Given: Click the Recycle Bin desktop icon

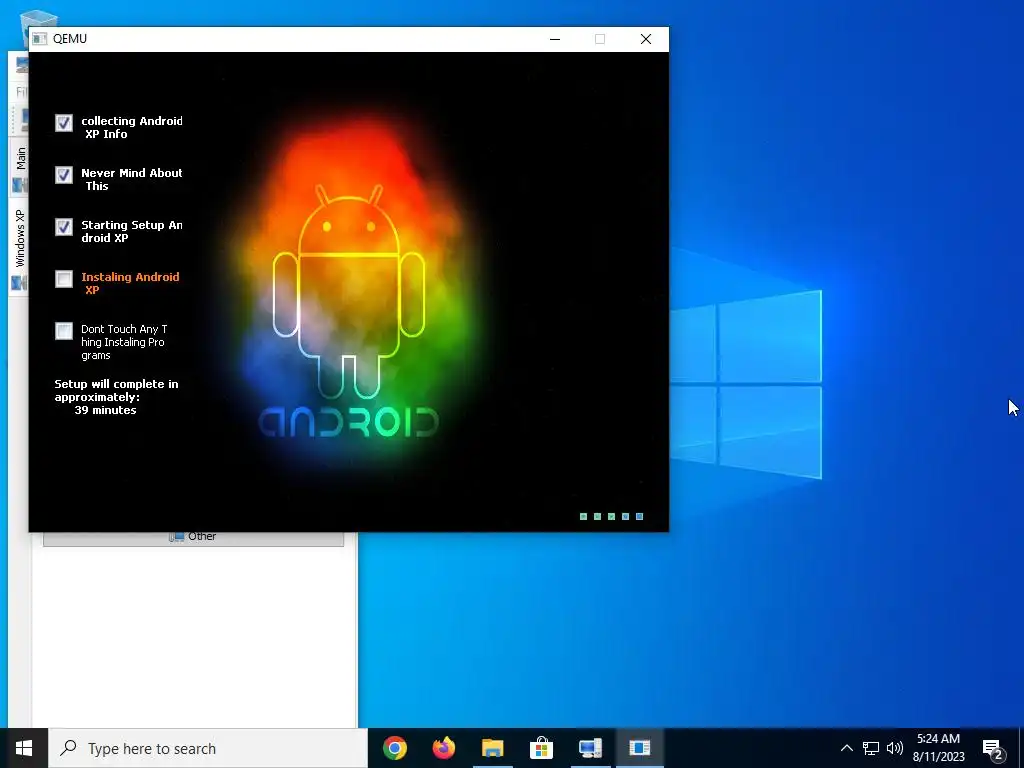Looking at the screenshot, I should tap(38, 20).
